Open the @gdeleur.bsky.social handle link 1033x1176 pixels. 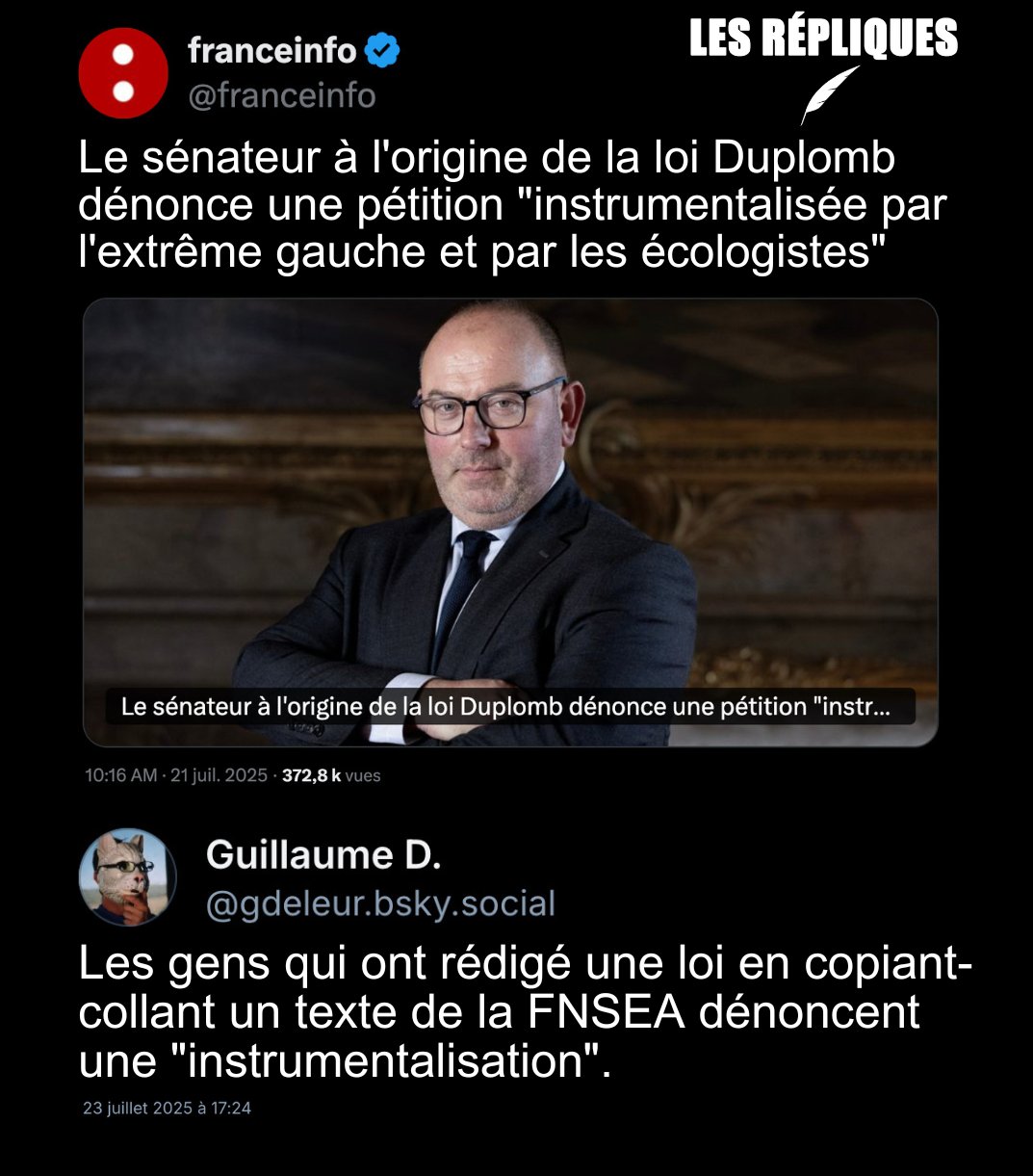tap(380, 904)
